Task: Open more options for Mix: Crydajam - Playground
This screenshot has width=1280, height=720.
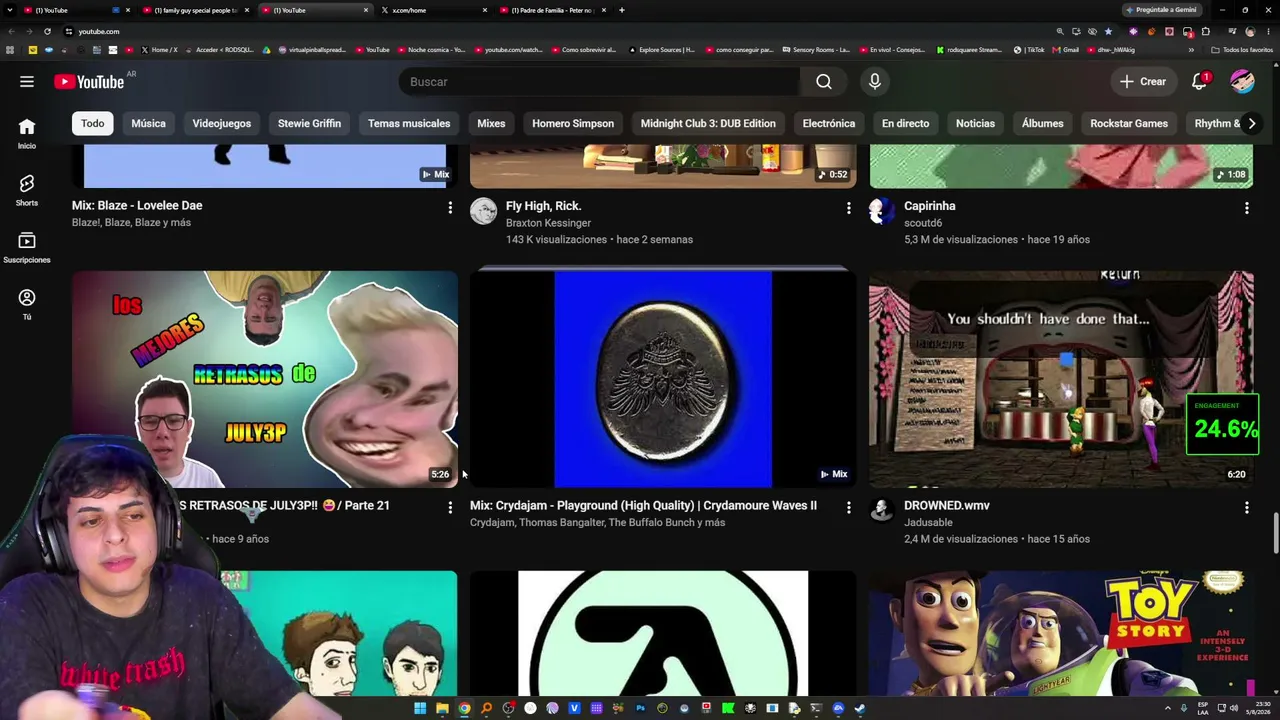Action: tap(849, 508)
